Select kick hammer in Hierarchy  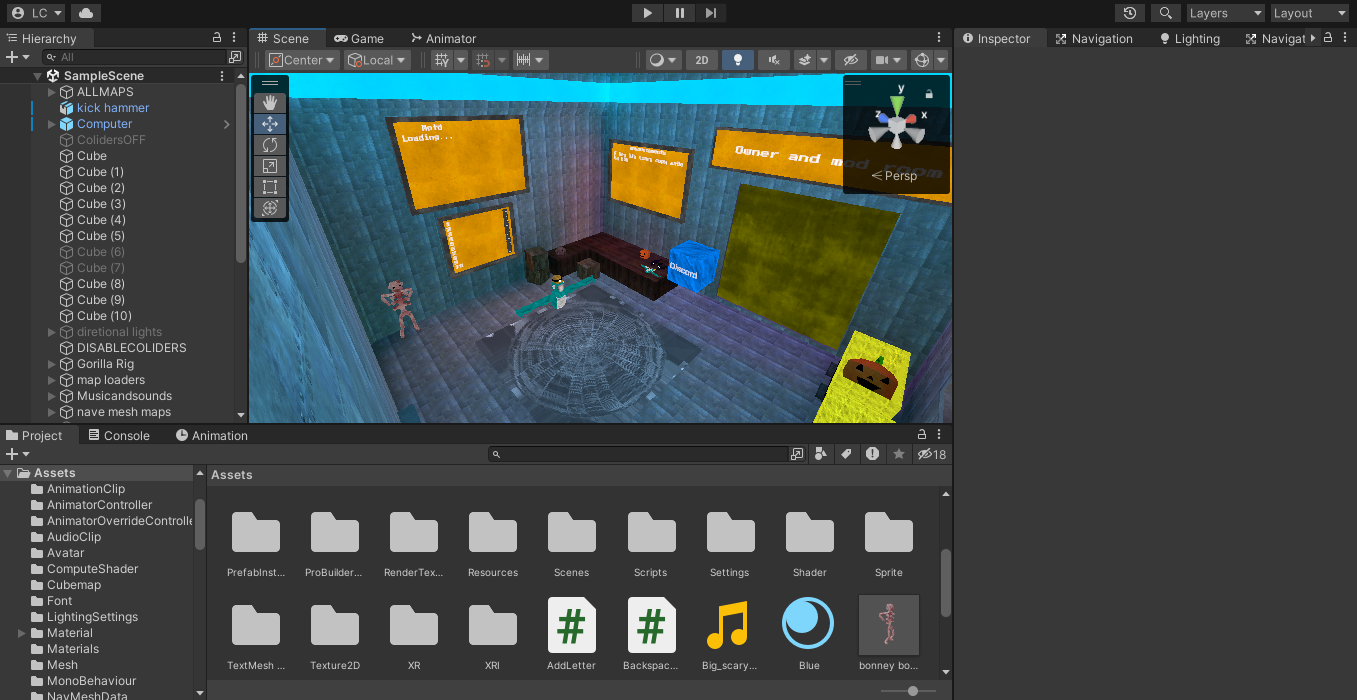[113, 108]
